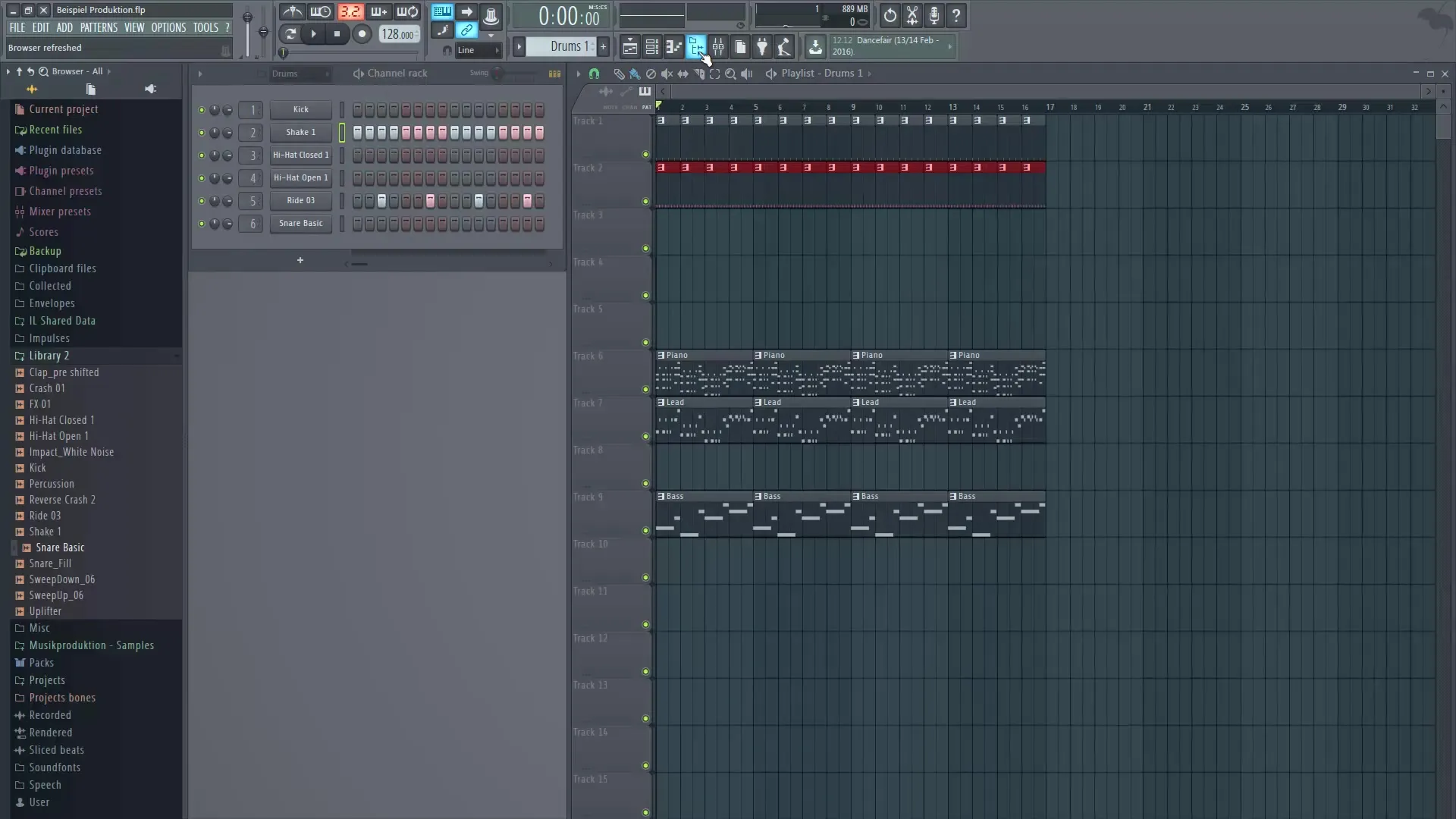The height and width of the screenshot is (819, 1456).
Task: Click the Zoom tool in the playlist toolbar
Action: tap(731, 74)
